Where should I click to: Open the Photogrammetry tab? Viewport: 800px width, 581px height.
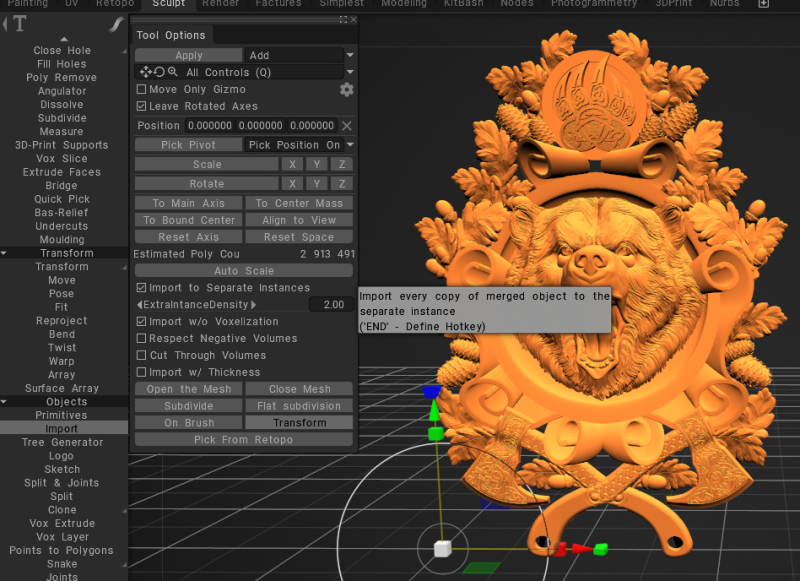coord(593,4)
